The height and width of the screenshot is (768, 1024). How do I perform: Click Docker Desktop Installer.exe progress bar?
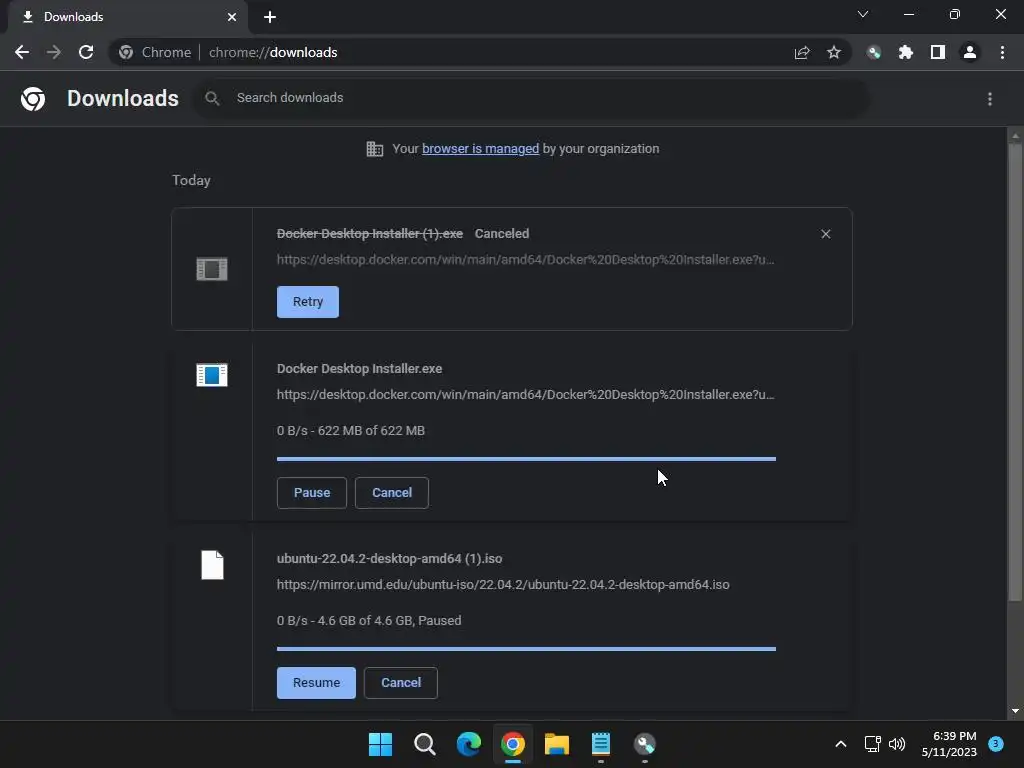click(526, 459)
